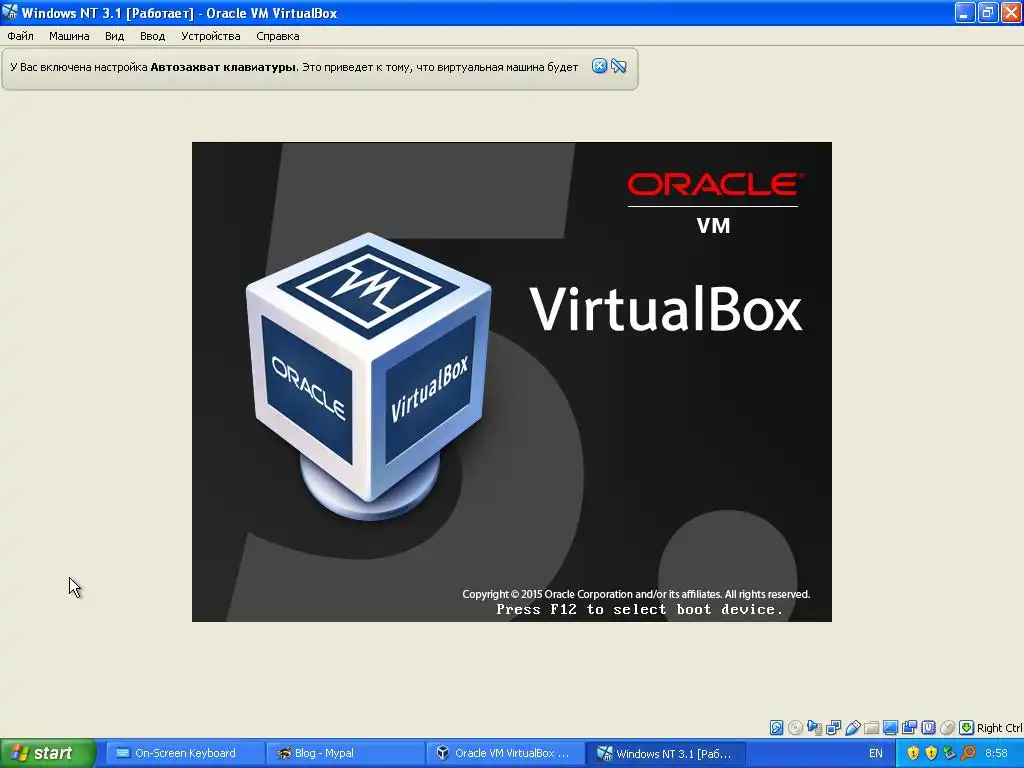Click the optical disc indicator in the status bar
The height and width of the screenshot is (768, 1024).
795,728
